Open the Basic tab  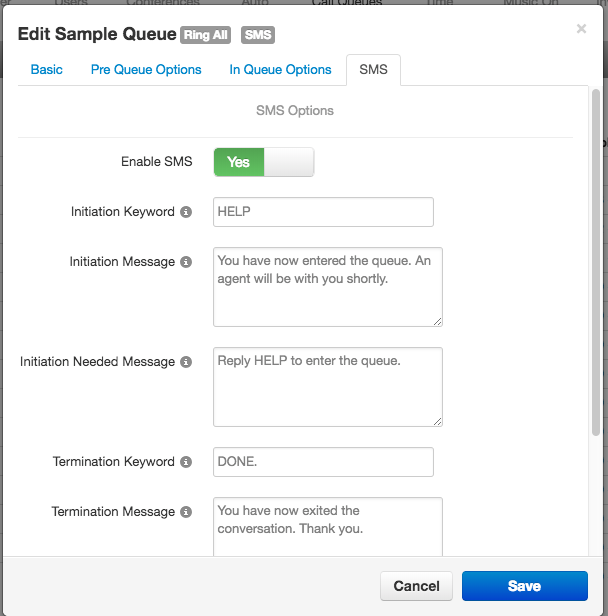click(47, 69)
